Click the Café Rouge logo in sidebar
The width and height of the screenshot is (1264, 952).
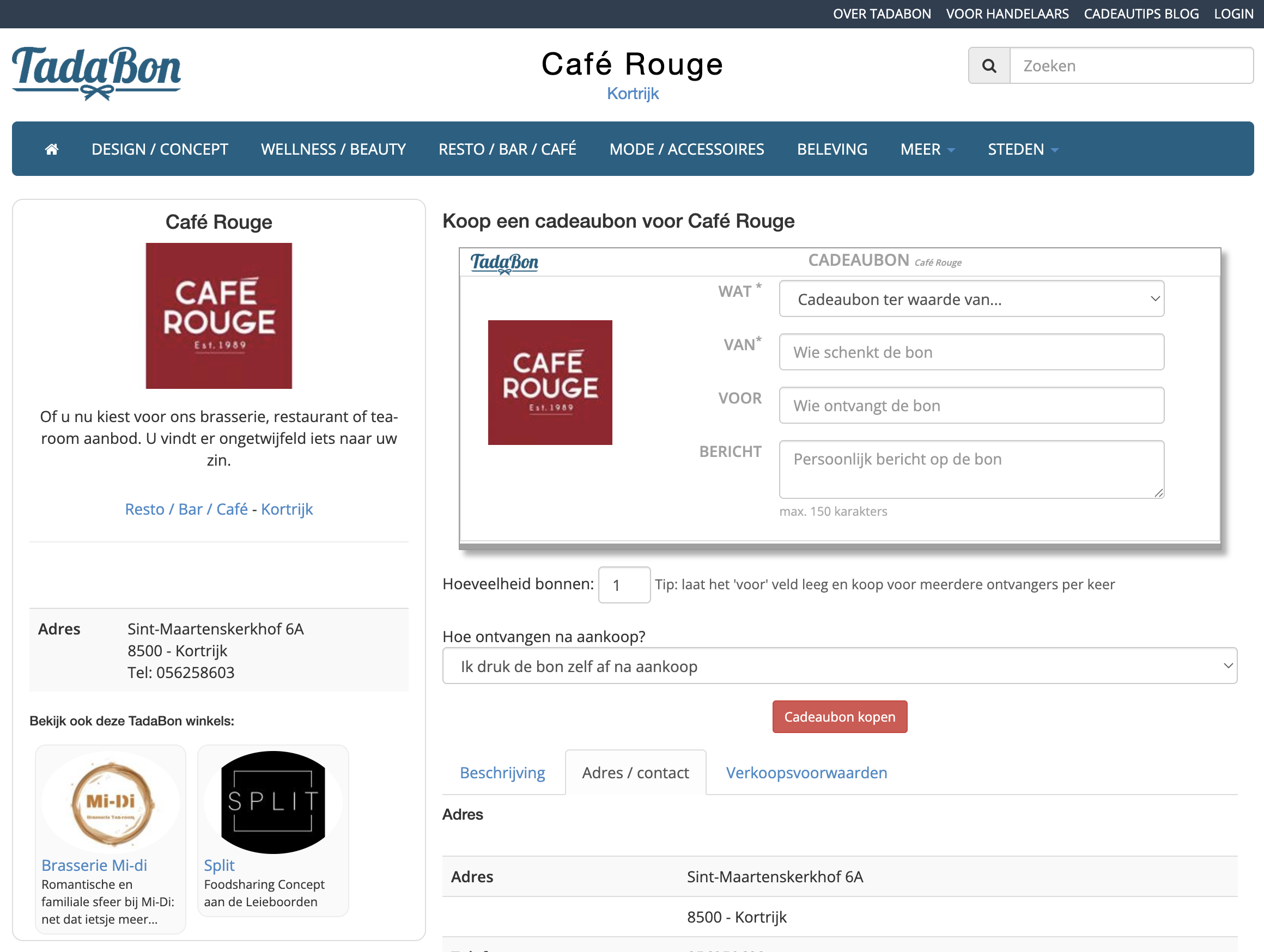click(x=218, y=316)
